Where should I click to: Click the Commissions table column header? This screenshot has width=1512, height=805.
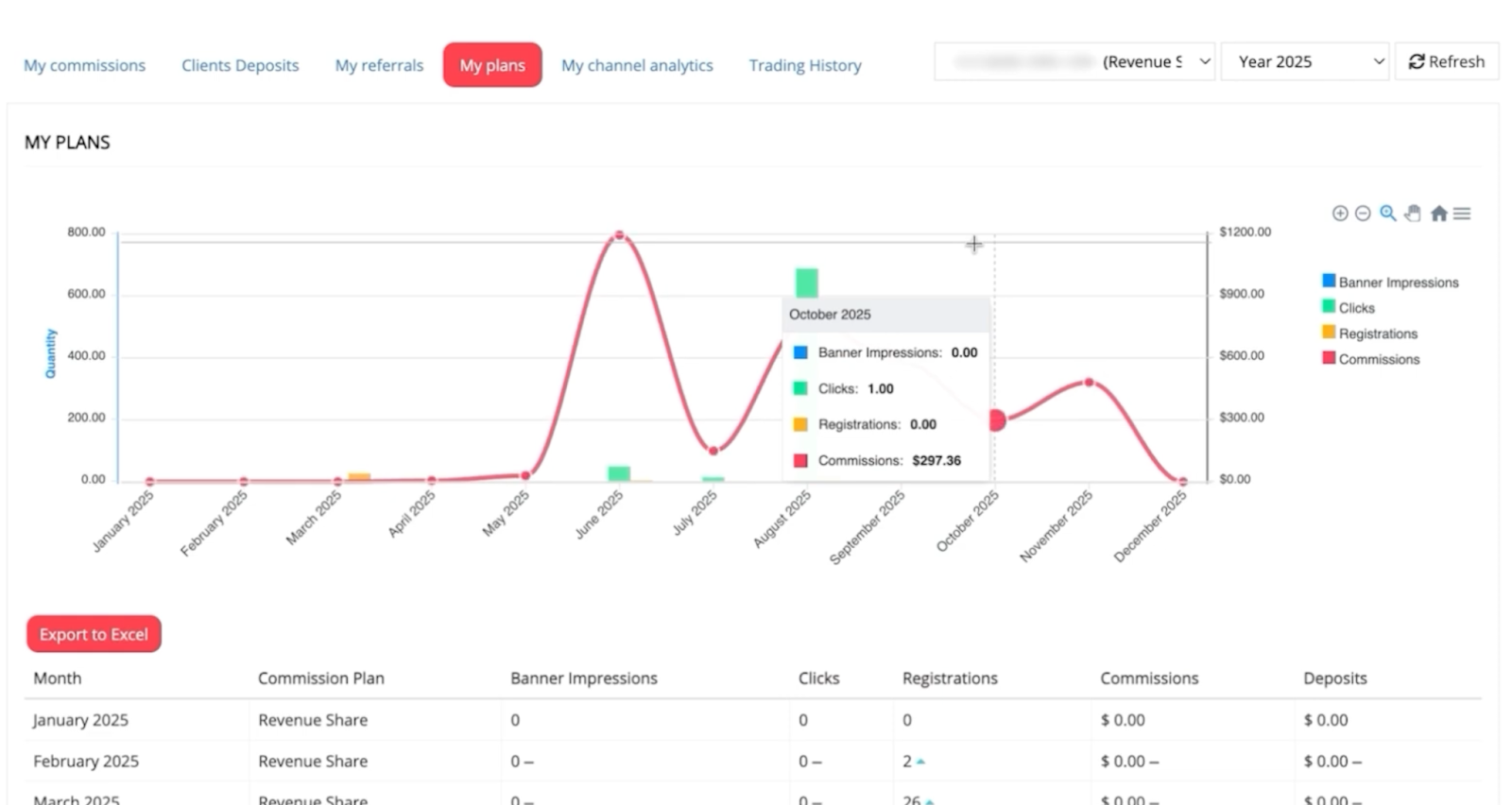1149,678
